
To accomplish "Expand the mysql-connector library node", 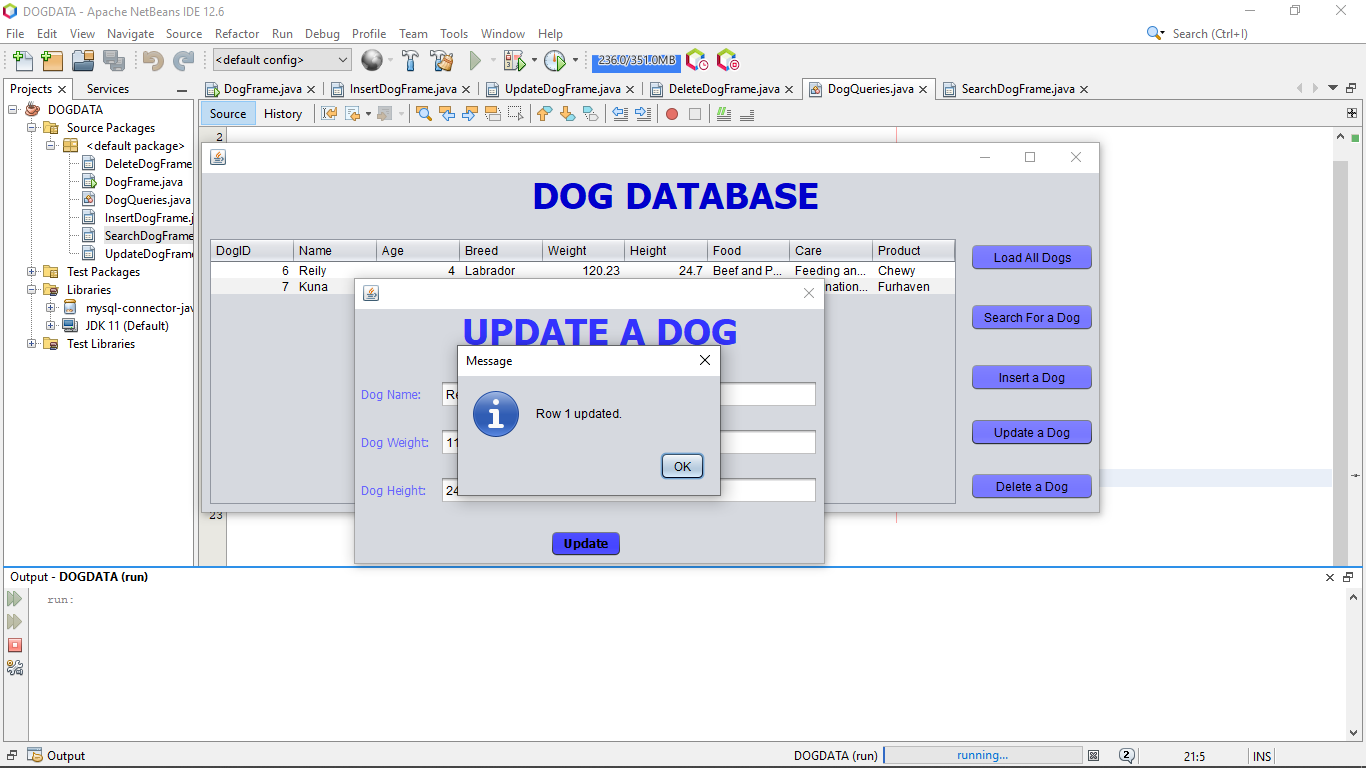I will [x=50, y=308].
